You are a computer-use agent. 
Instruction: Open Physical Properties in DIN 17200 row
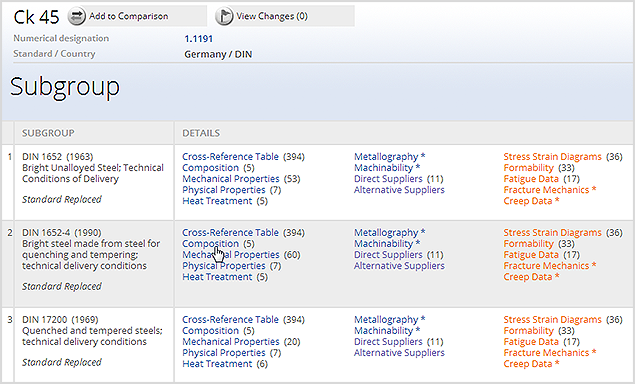tap(224, 353)
